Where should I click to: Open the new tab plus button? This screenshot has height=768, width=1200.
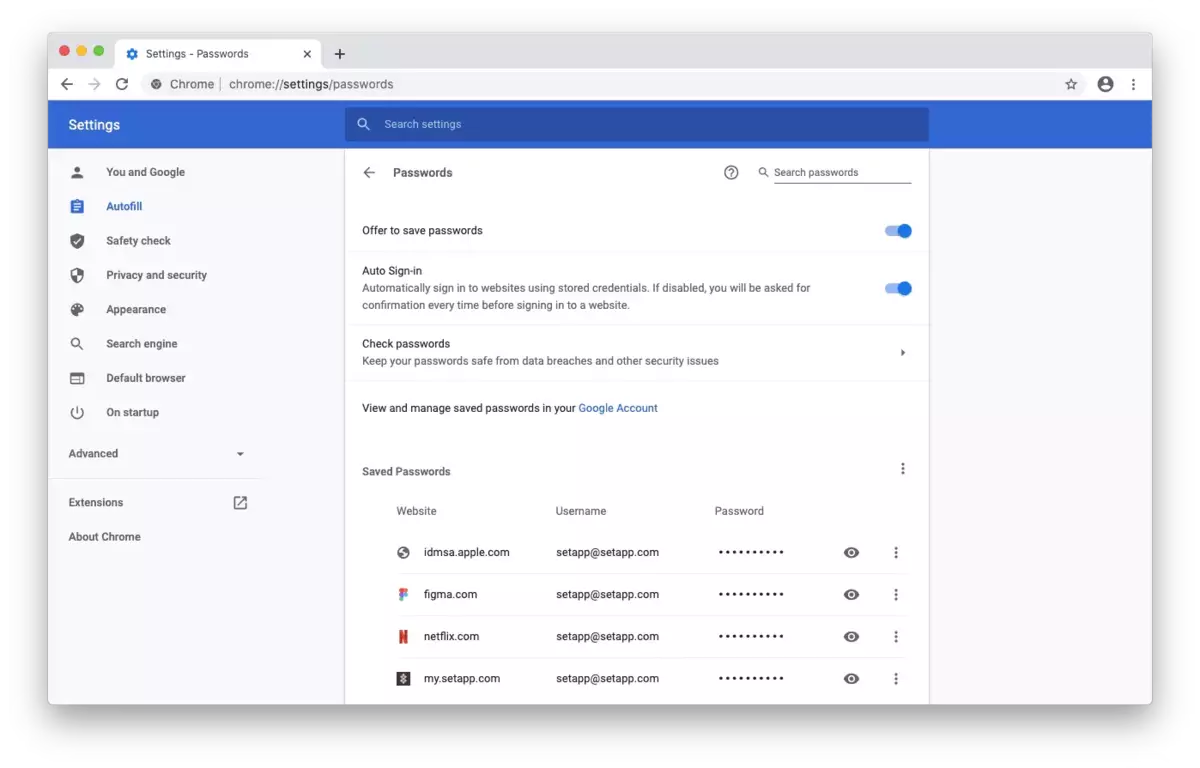[340, 54]
